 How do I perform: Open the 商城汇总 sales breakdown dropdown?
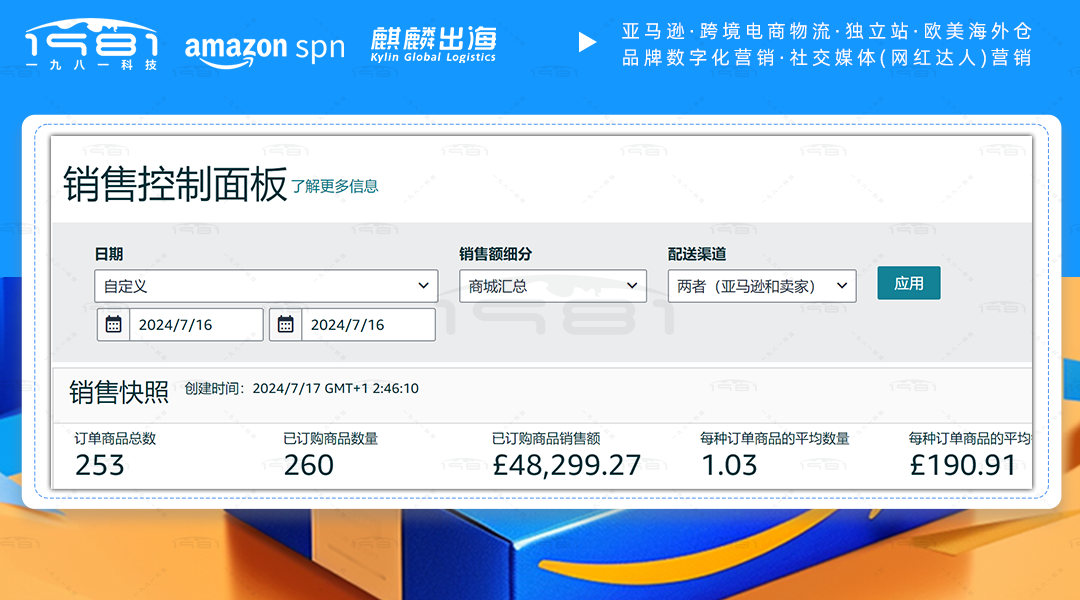(552, 286)
